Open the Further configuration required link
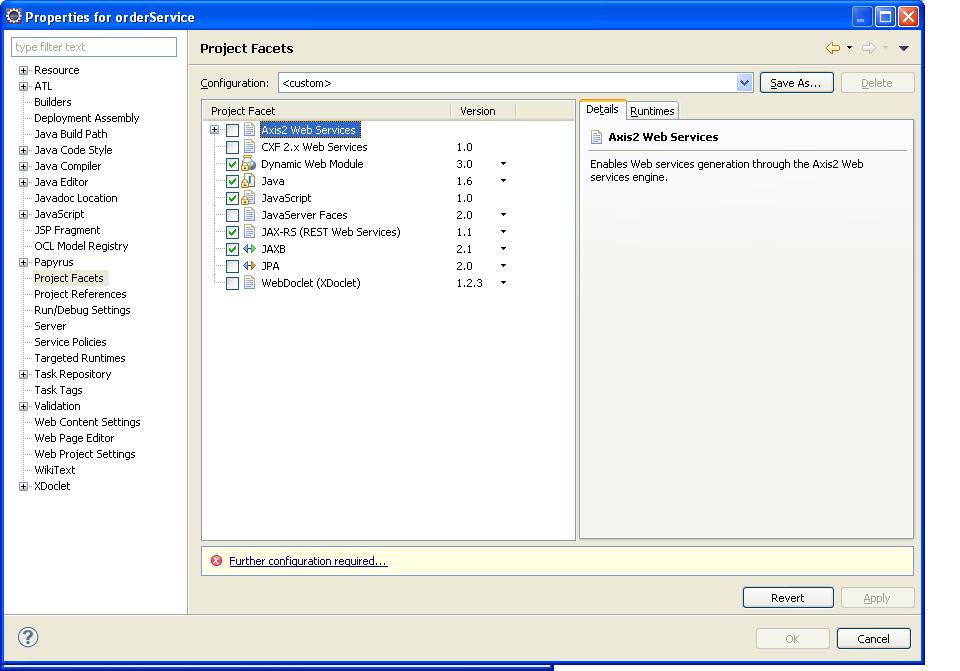The image size is (960, 671). pos(308,561)
